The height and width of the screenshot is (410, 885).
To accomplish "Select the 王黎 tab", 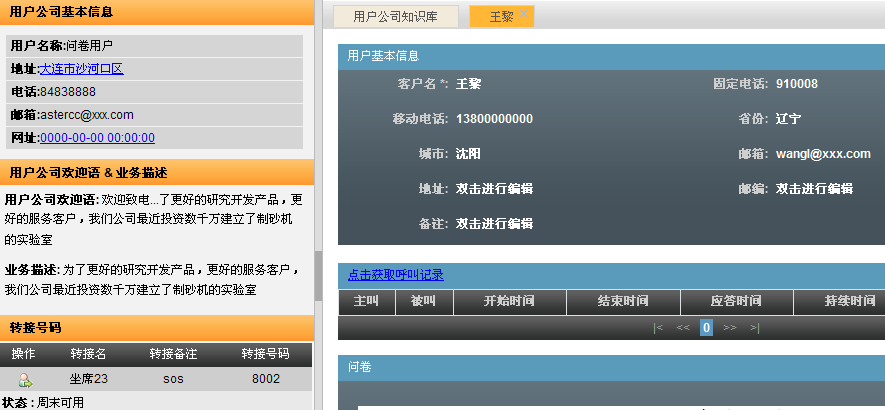I will (500, 17).
